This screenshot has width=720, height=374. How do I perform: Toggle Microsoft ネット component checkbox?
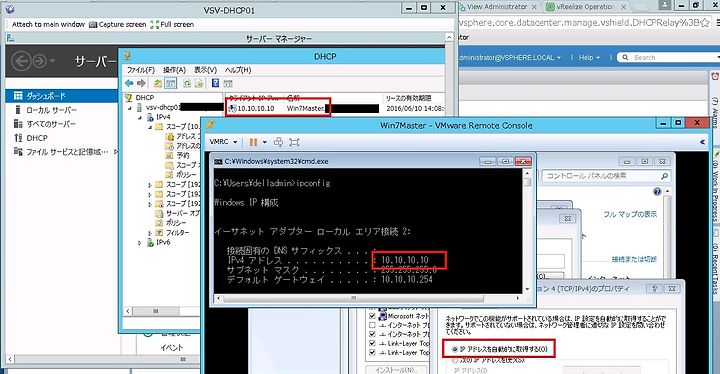click(372, 316)
